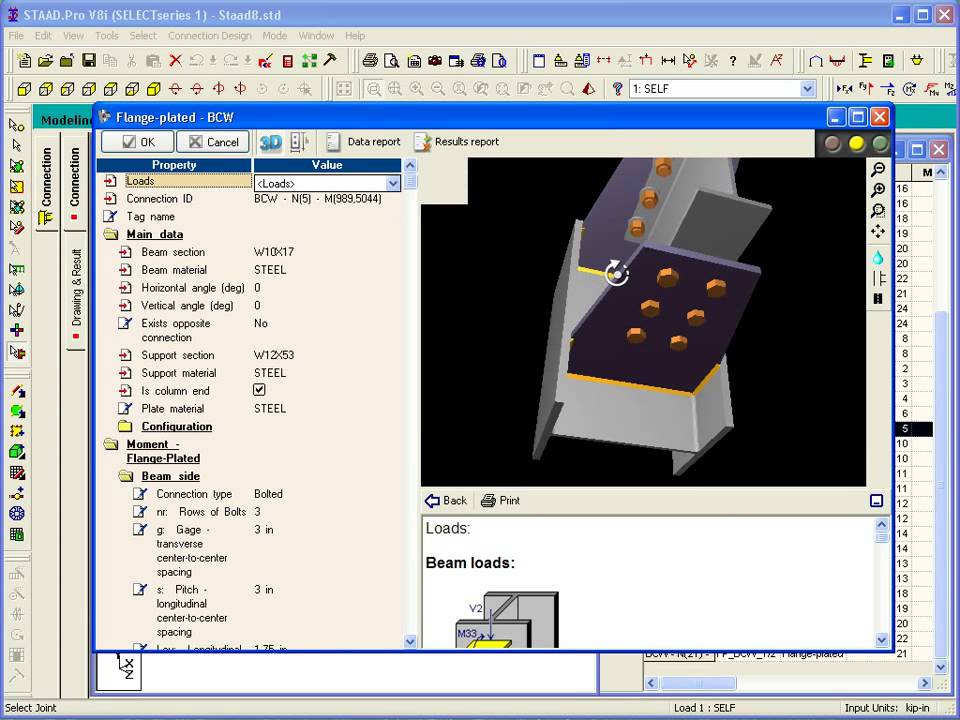This screenshot has width=960, height=720.
Task: Open the Tools menu
Action: coord(107,36)
